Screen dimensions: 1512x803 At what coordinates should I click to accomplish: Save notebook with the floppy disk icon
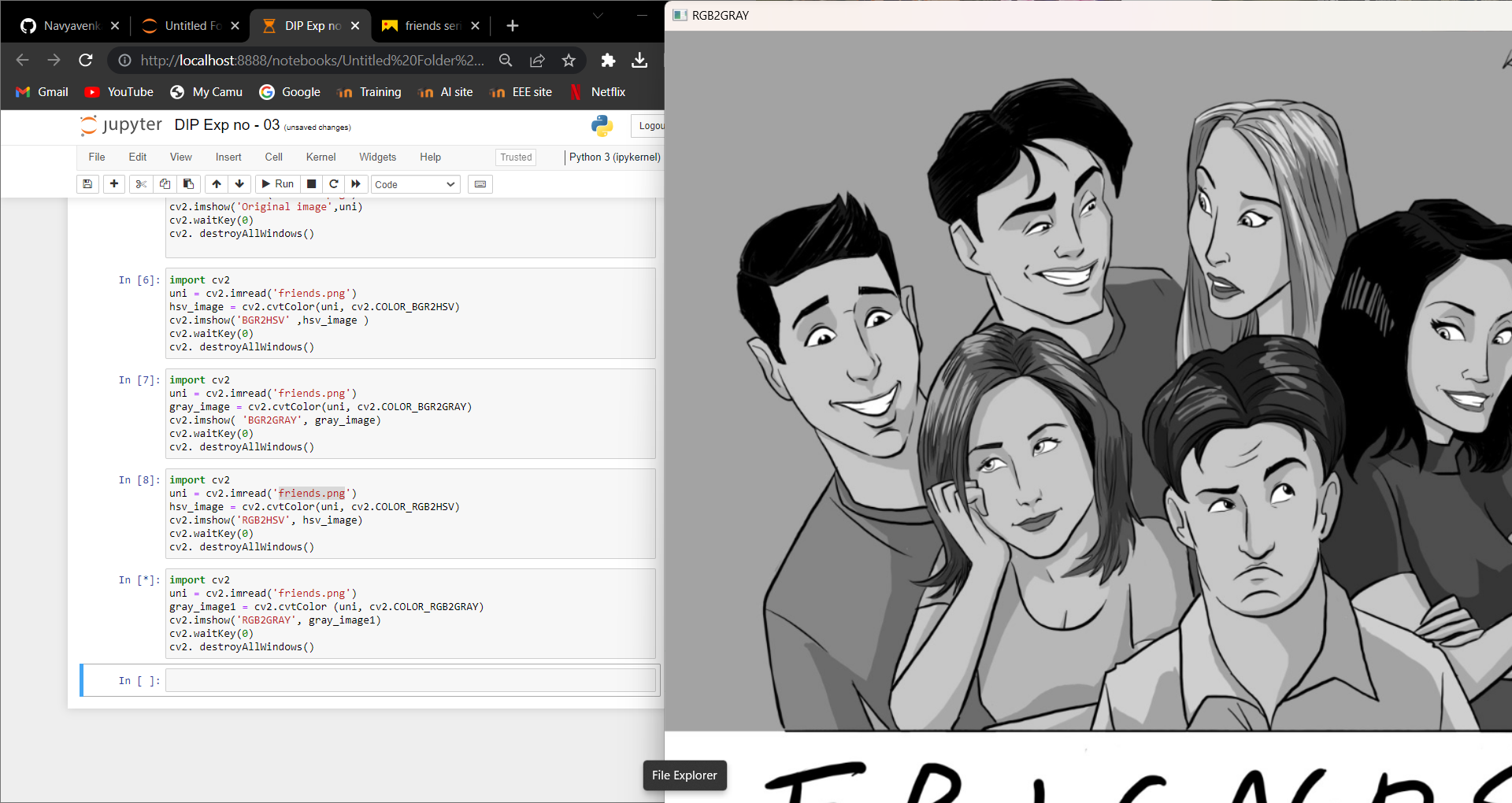pyautogui.click(x=87, y=184)
